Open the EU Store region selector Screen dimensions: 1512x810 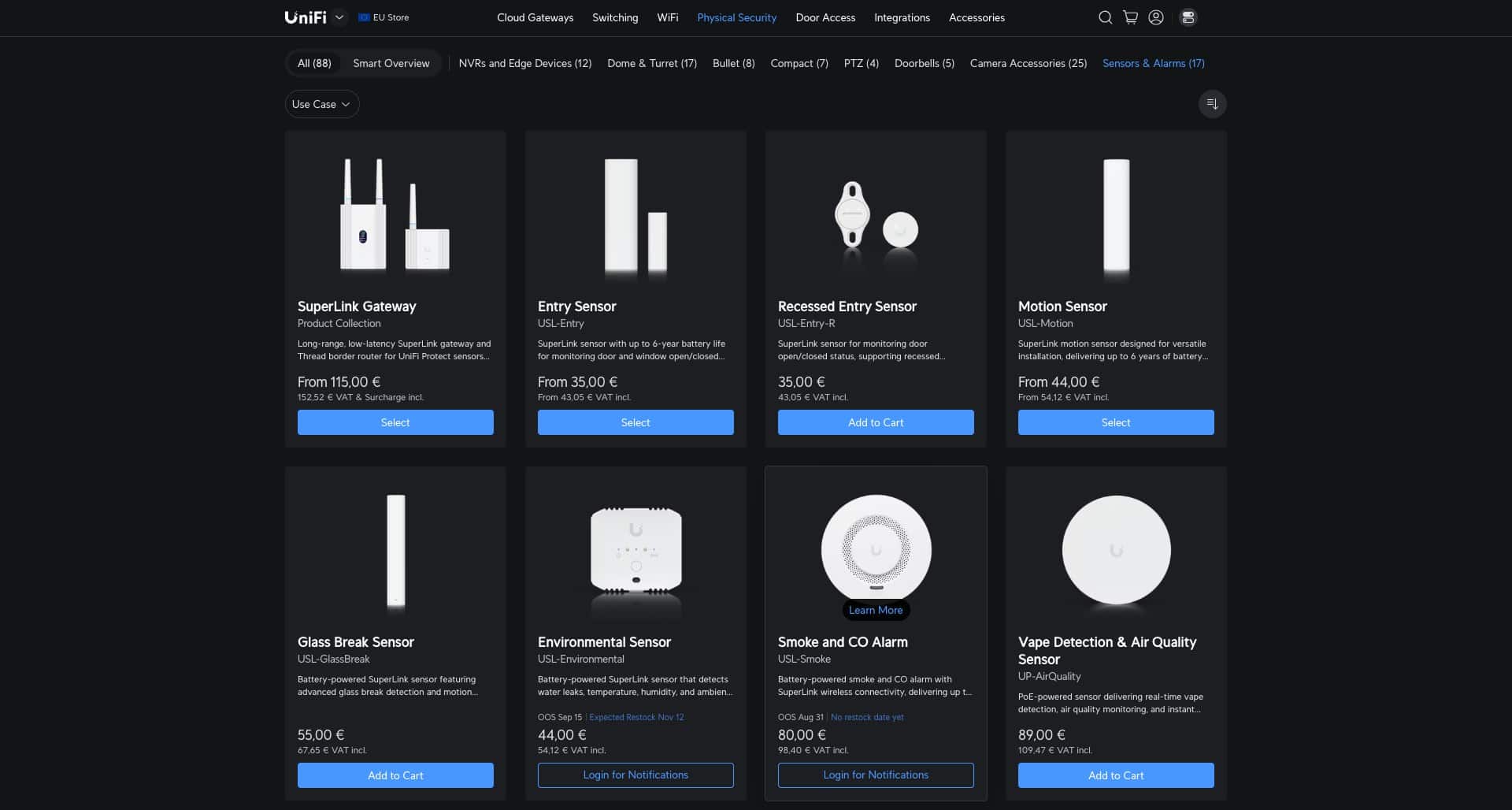click(384, 17)
